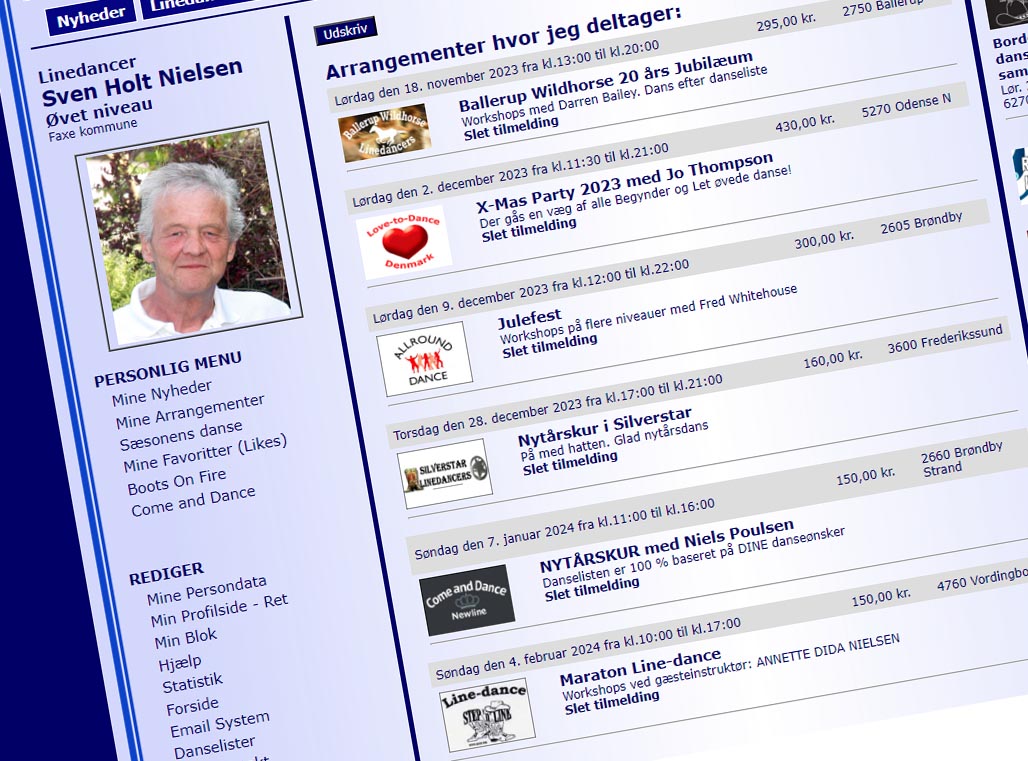This screenshot has height=761, width=1028.
Task: Slet tilmelding for Maraton Line-dance
Action: coord(612,703)
